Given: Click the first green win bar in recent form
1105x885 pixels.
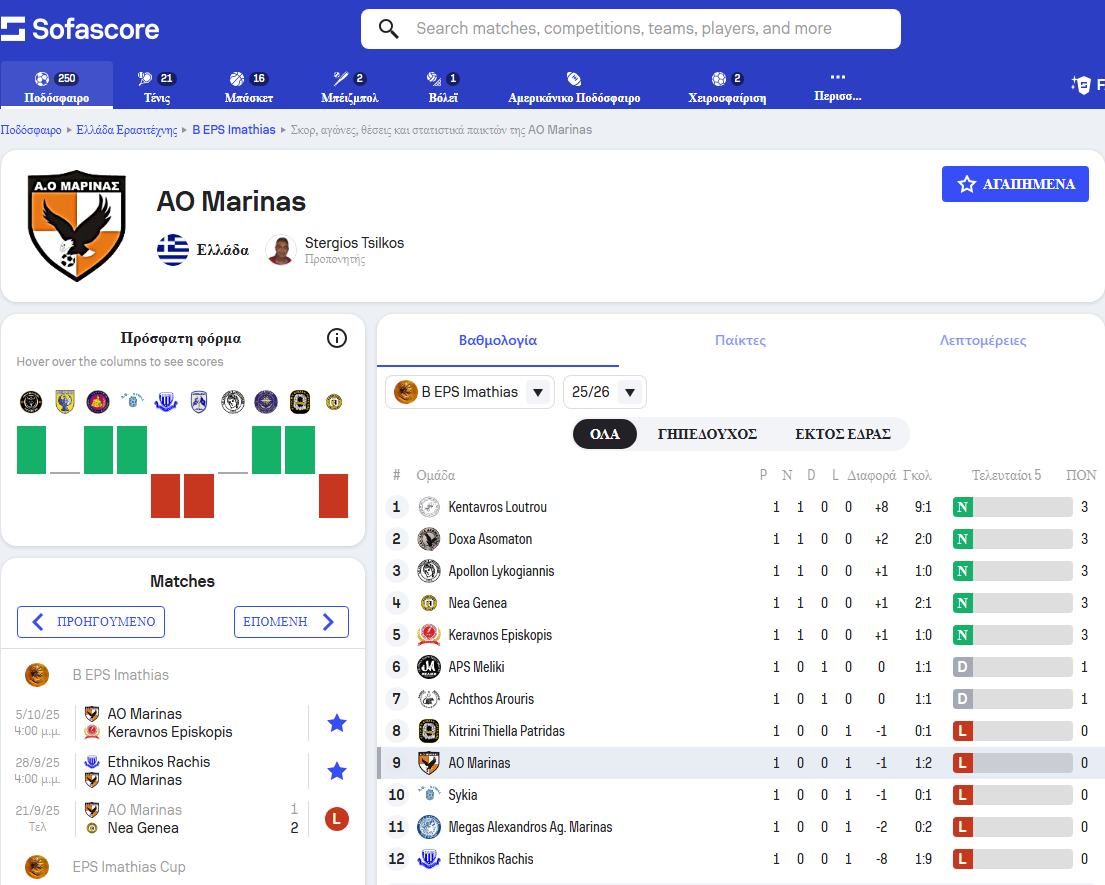Looking at the screenshot, I should tap(31, 450).
